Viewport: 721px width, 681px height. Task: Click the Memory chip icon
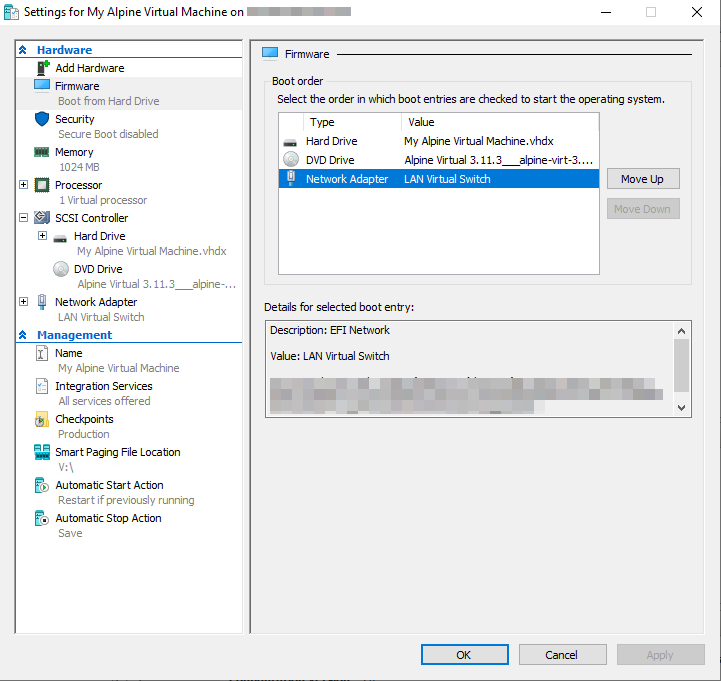(x=42, y=152)
